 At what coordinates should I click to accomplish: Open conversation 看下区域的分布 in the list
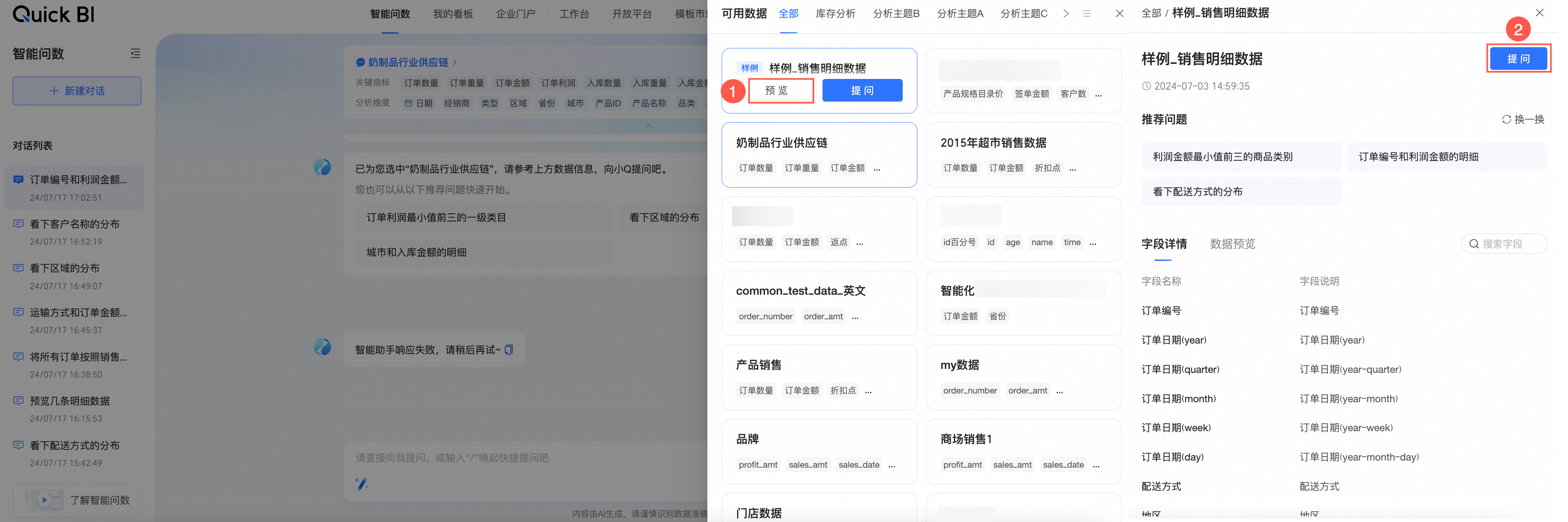74,276
